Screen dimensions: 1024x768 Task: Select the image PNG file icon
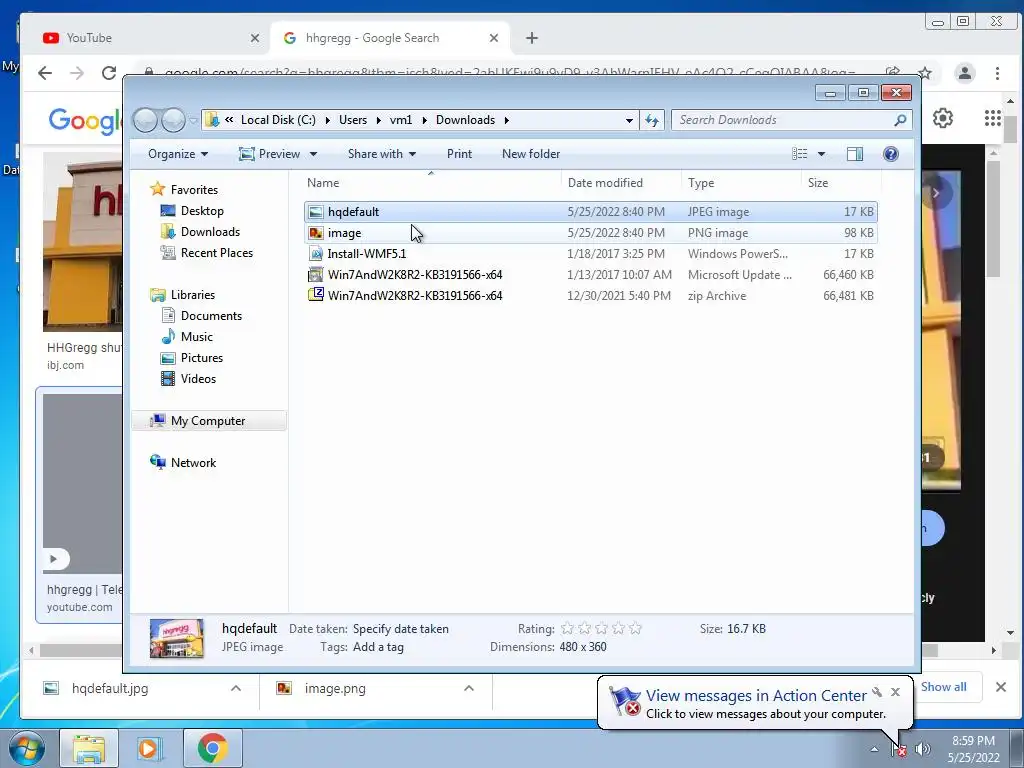(x=315, y=233)
